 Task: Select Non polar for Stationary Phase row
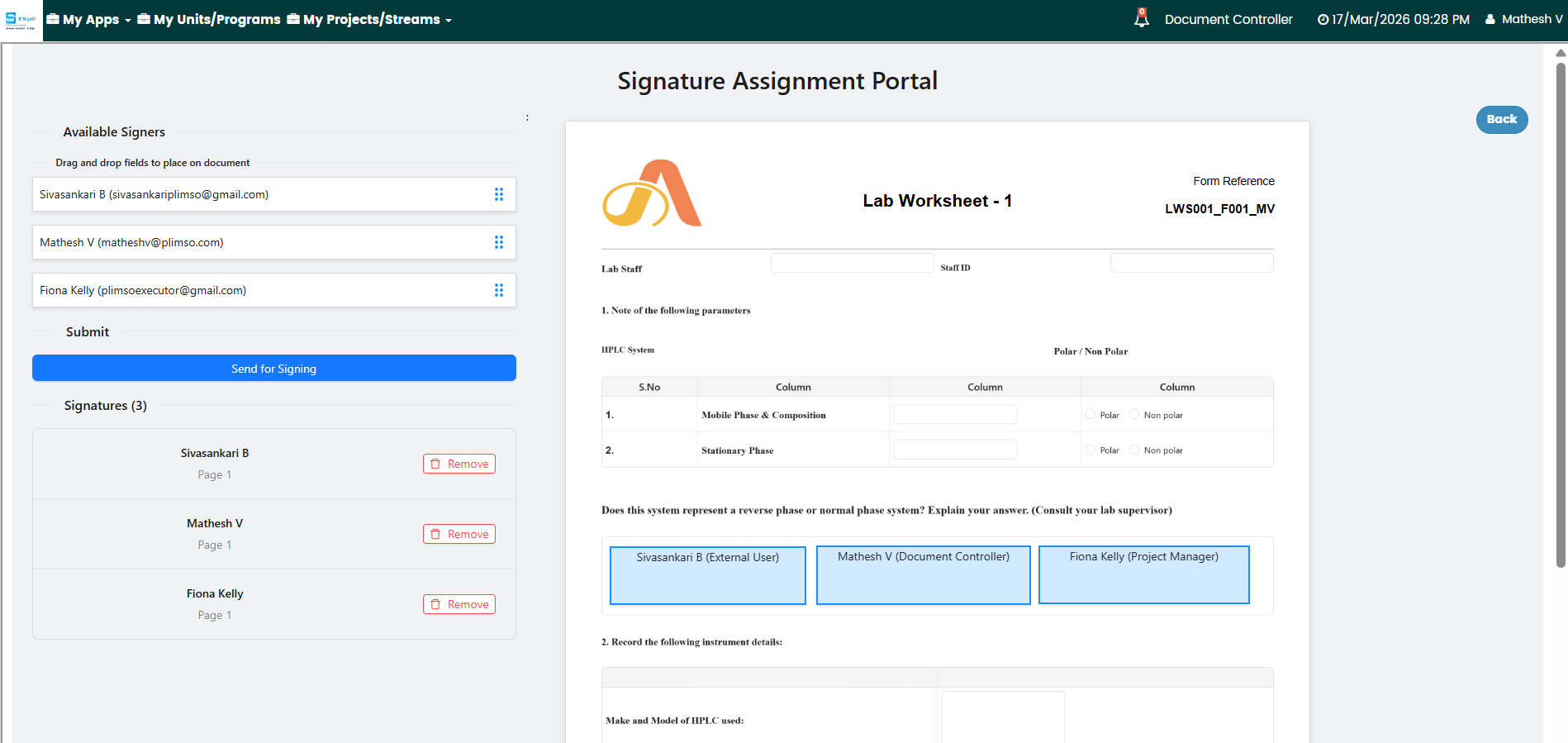point(1134,450)
